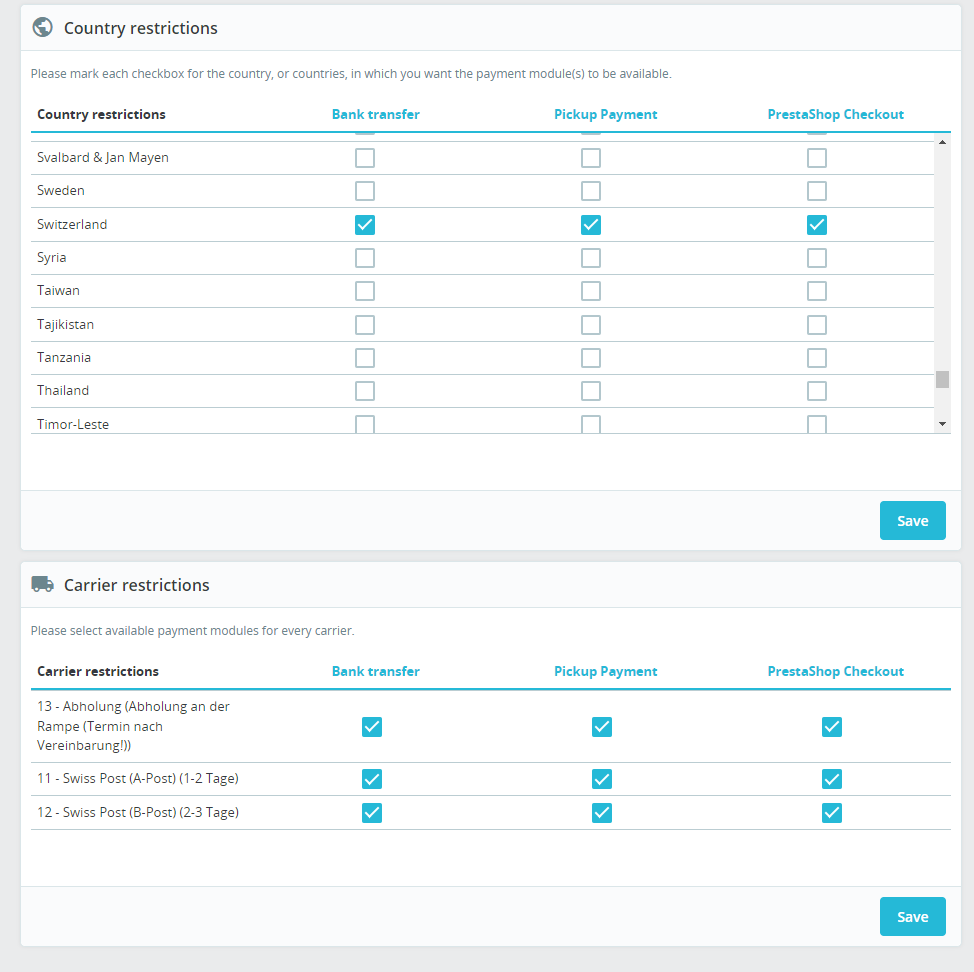Enable Bank transfer for Thailand
Image resolution: width=974 pixels, height=972 pixels.
point(365,390)
